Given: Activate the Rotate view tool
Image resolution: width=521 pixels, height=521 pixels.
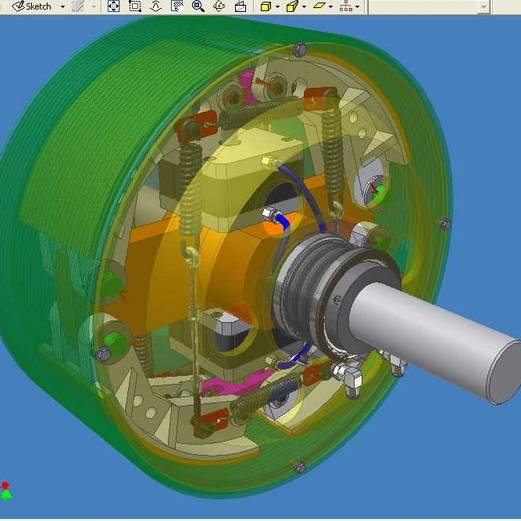Looking at the screenshot, I should pyautogui.click(x=219, y=6).
